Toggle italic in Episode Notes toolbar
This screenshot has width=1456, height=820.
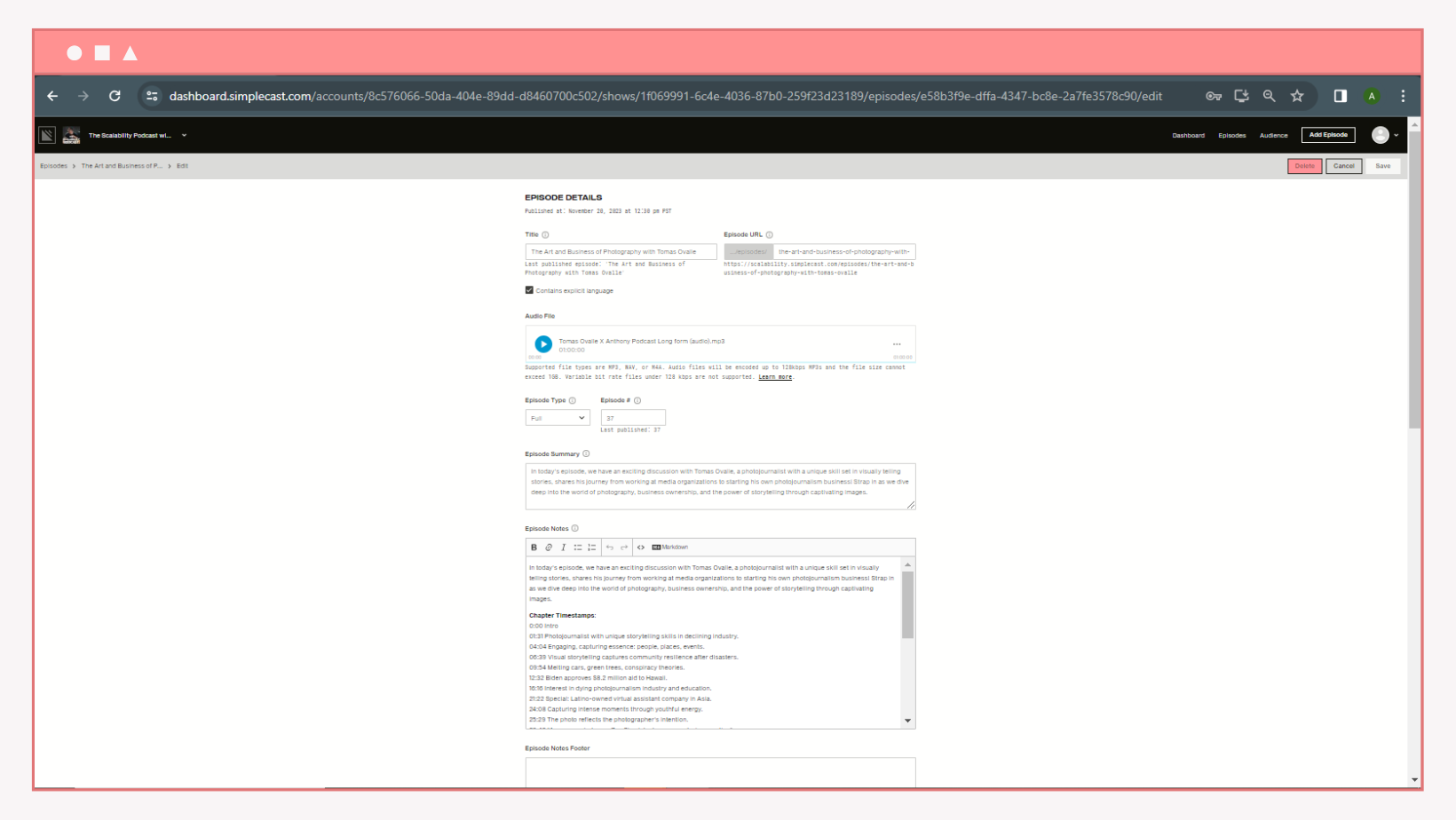pos(563,548)
